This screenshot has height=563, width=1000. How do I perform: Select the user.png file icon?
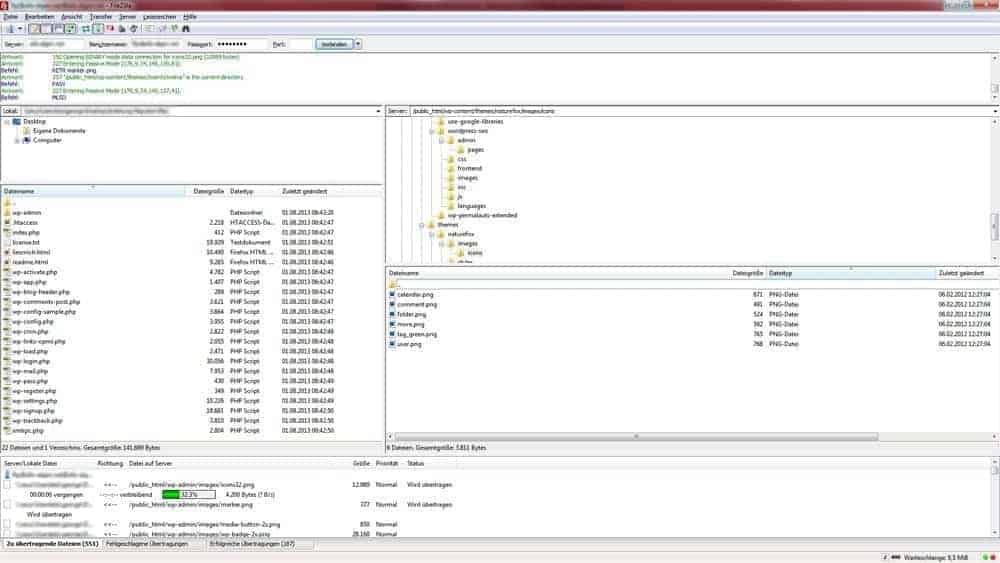pyautogui.click(x=393, y=344)
